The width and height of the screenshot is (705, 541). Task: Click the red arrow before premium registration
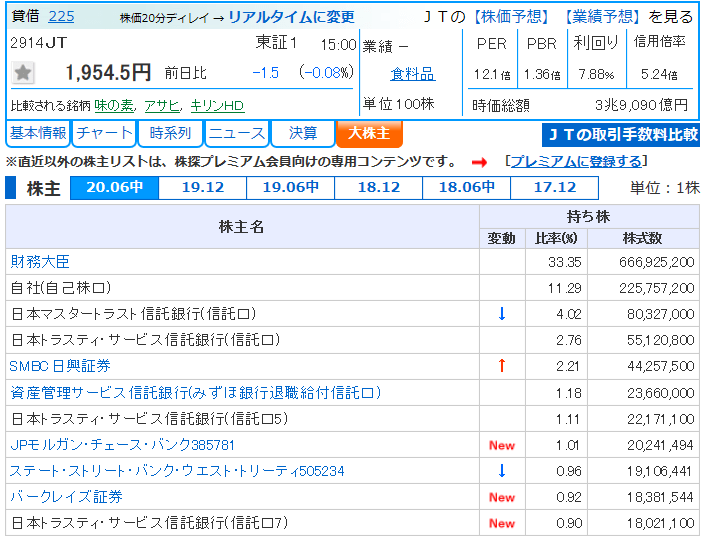[x=479, y=162]
